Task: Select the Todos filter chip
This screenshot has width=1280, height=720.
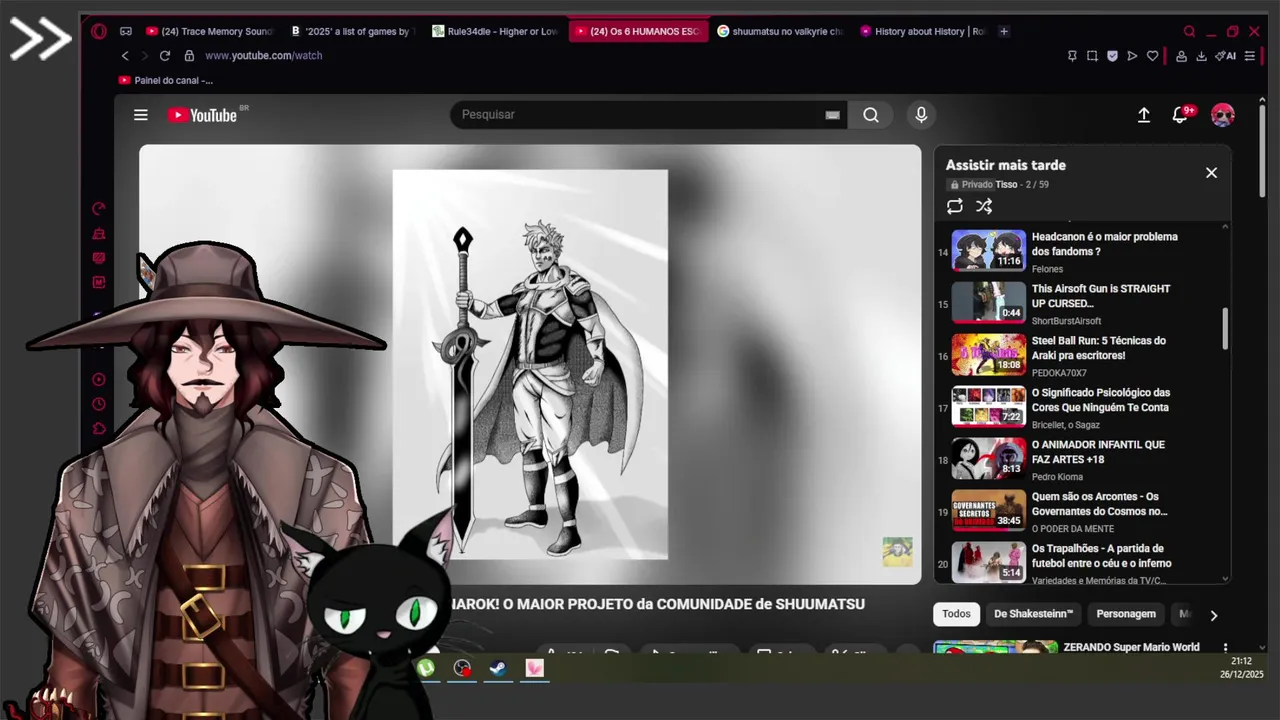Action: [x=956, y=614]
